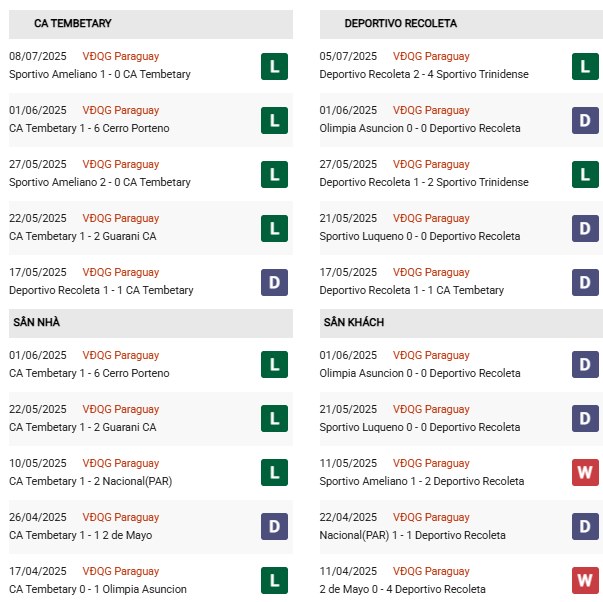
Task: Open the CA Tembetary 0 - 1 Olimpia Asuncion match text
Action: click(x=98, y=590)
